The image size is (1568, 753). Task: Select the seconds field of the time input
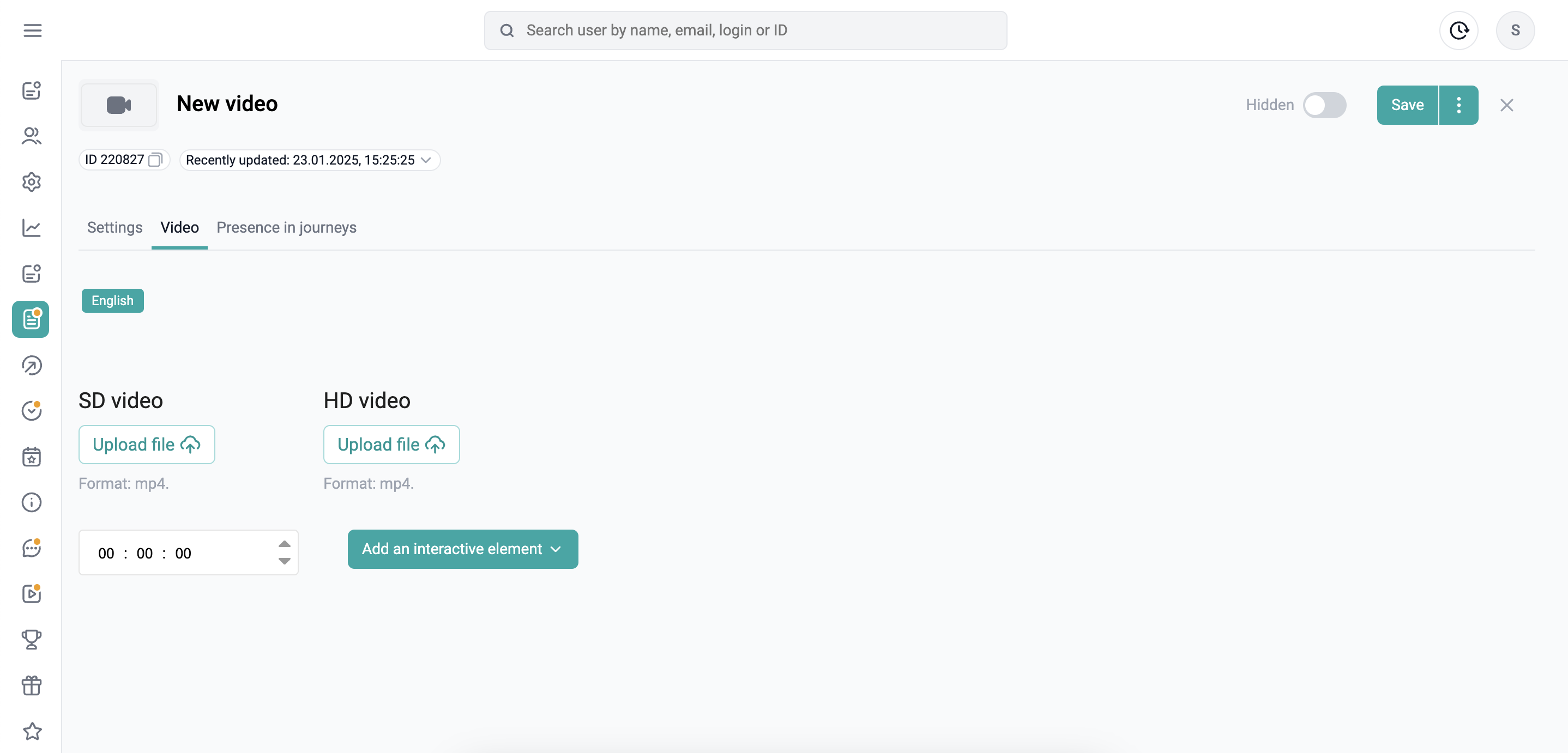coord(183,553)
